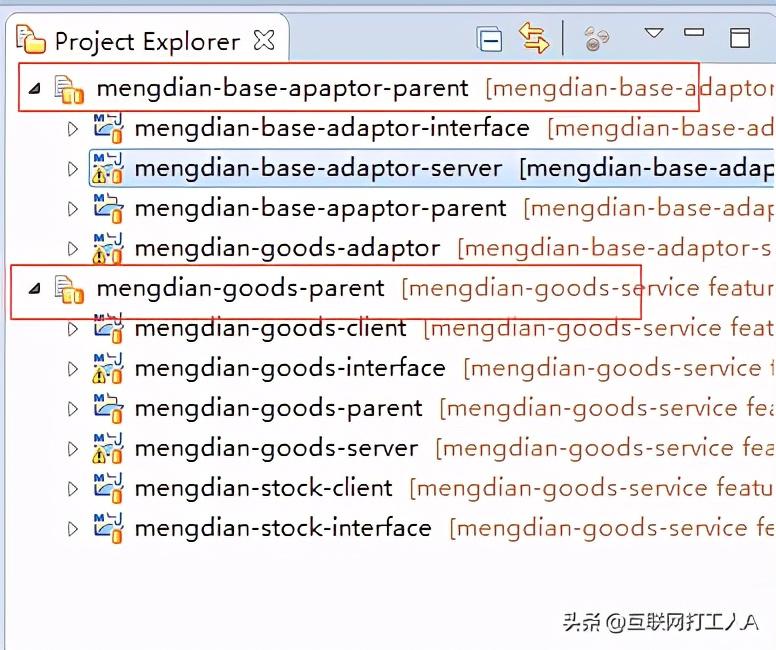776x650 pixels.
Task: Click the mengdian-base-adaptor-server Maven project icon
Action: tap(107, 169)
